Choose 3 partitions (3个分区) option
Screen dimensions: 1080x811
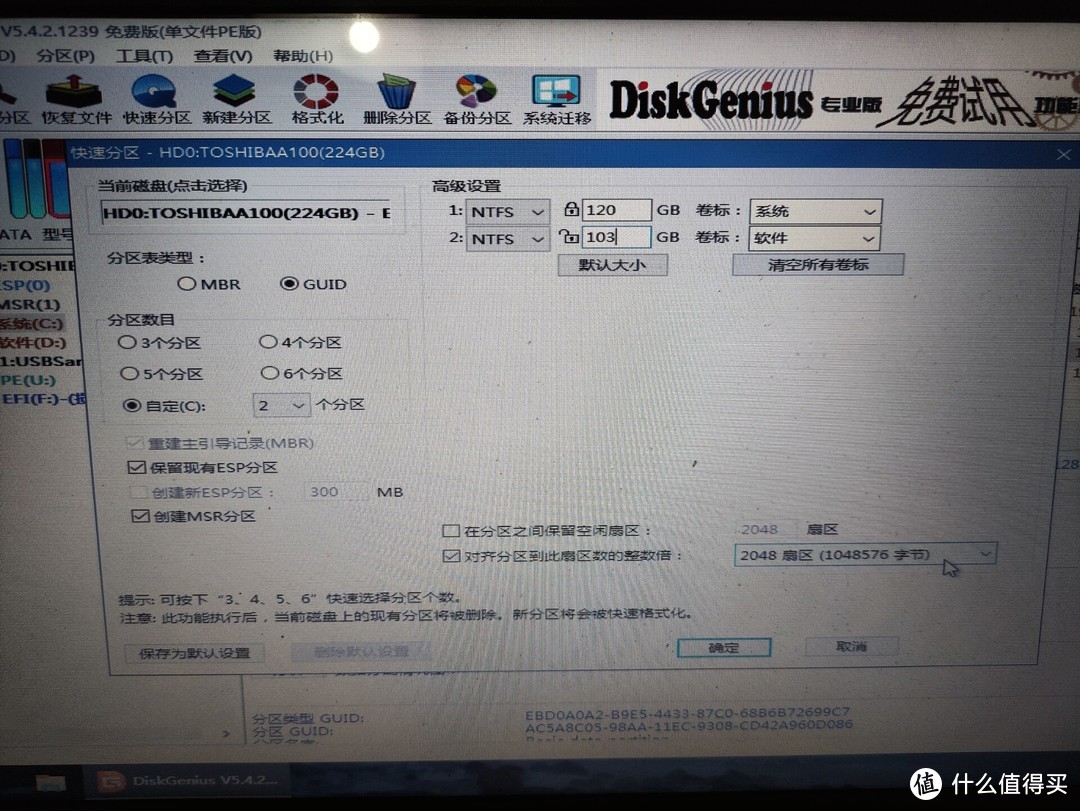click(x=159, y=342)
